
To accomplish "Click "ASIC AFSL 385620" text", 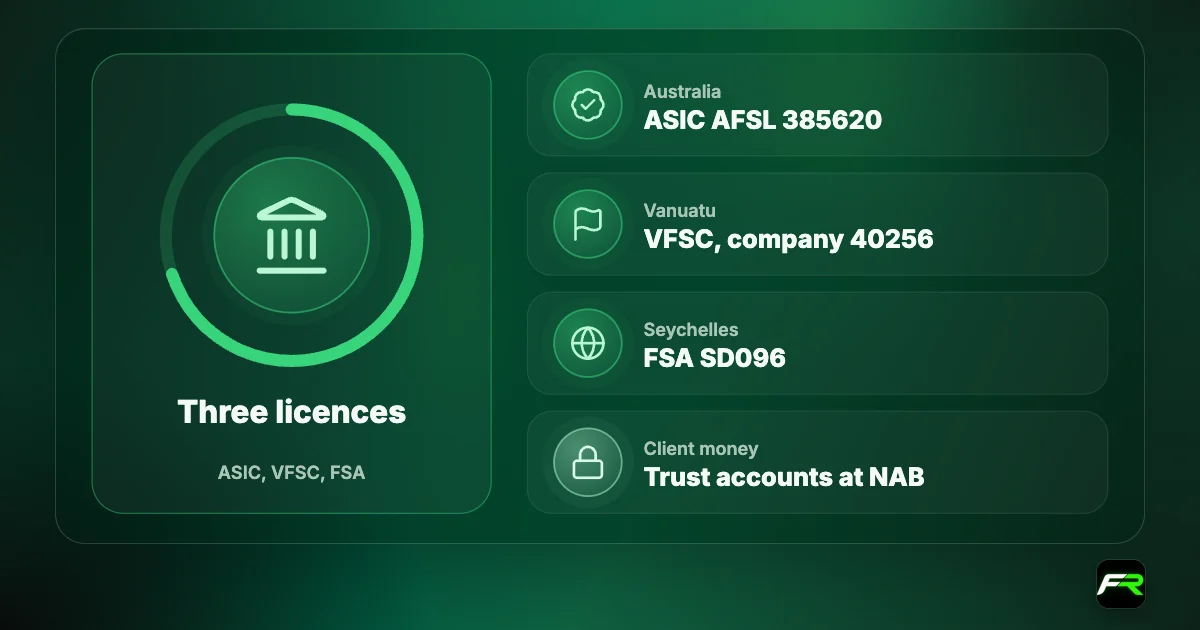I will [763, 121].
